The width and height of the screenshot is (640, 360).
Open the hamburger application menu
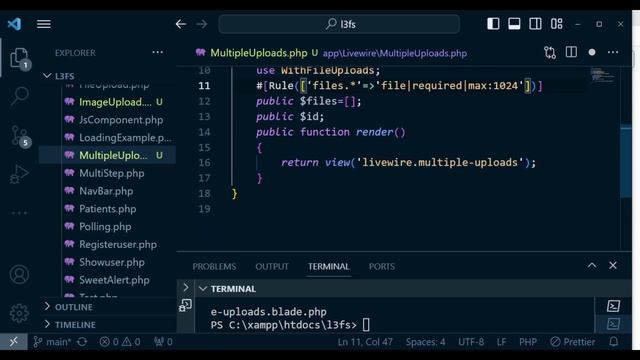click(44, 24)
